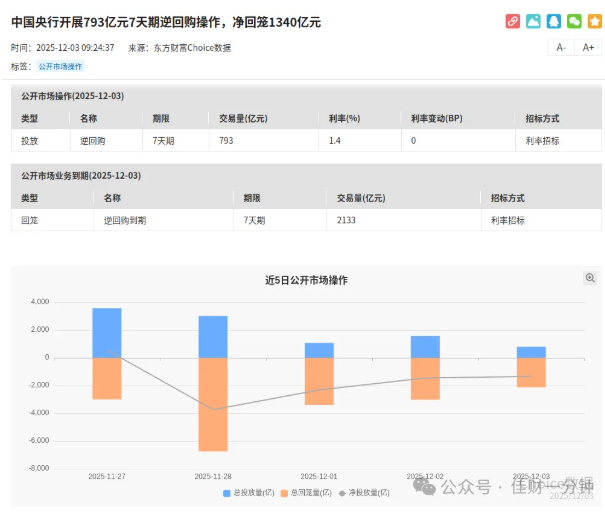Click the blue bar for 2025-12-02
Viewport: 605px width, 526px height.
(425, 347)
